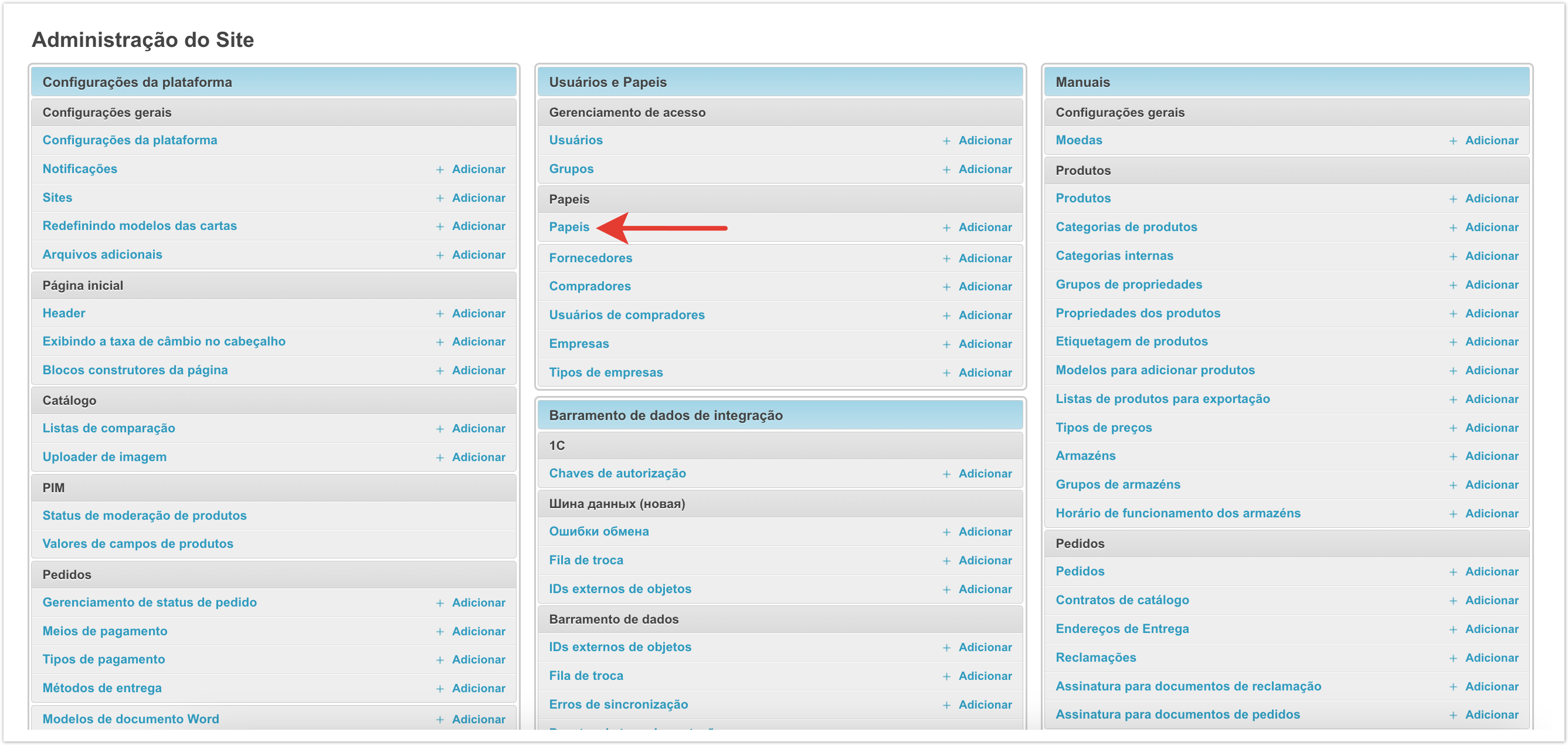Open Valores de campos de produtos

click(138, 543)
